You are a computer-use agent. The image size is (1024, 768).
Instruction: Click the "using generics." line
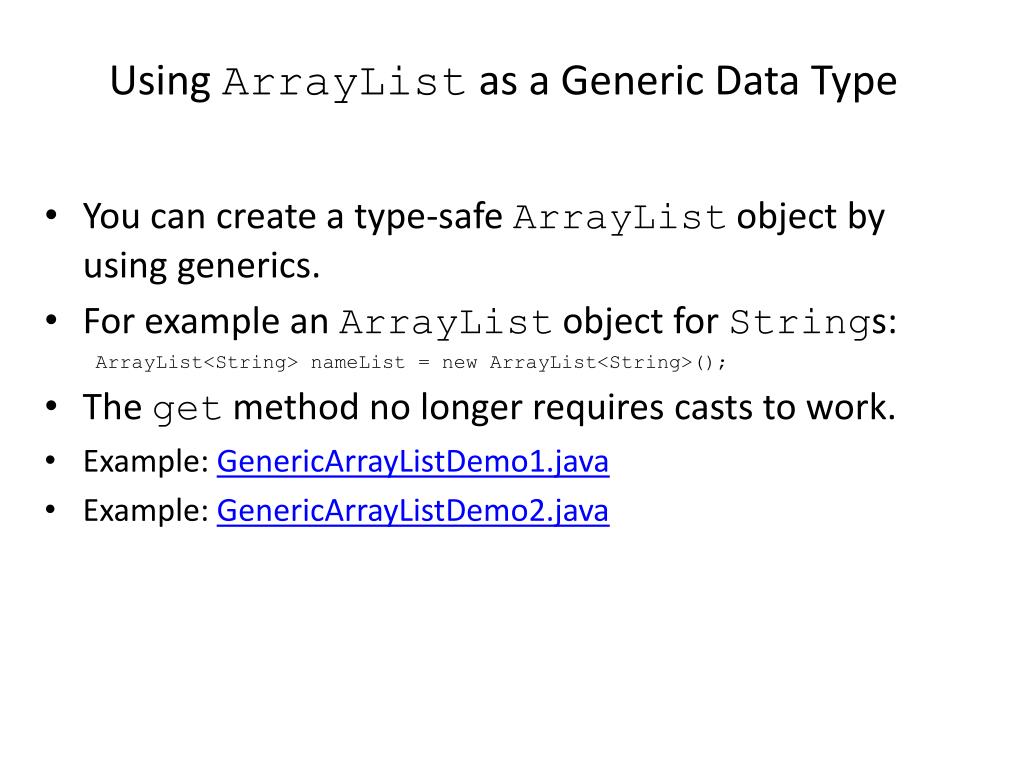(201, 265)
